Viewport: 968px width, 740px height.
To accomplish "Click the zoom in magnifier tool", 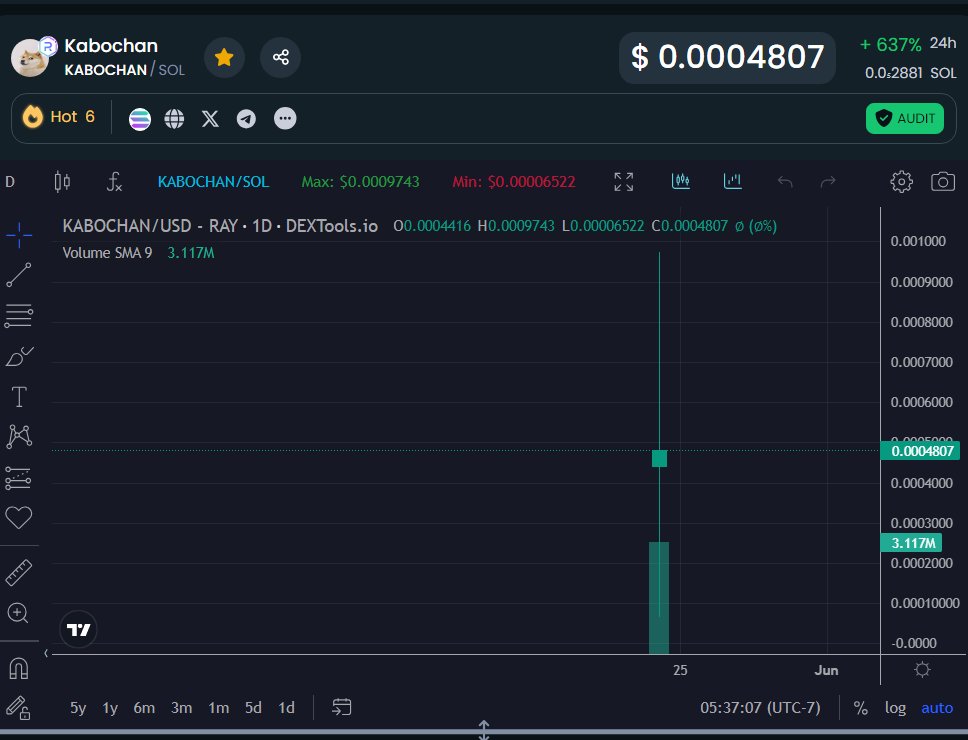I will [x=18, y=613].
